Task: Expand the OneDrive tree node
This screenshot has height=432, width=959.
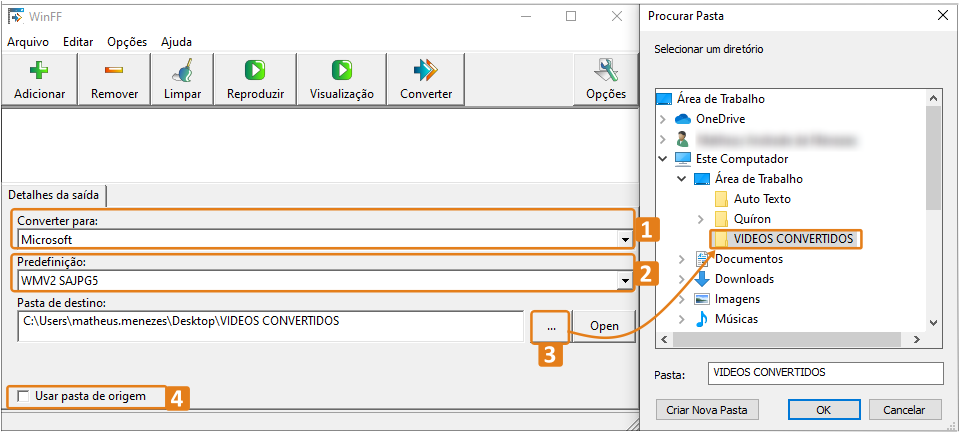Action: click(662, 119)
